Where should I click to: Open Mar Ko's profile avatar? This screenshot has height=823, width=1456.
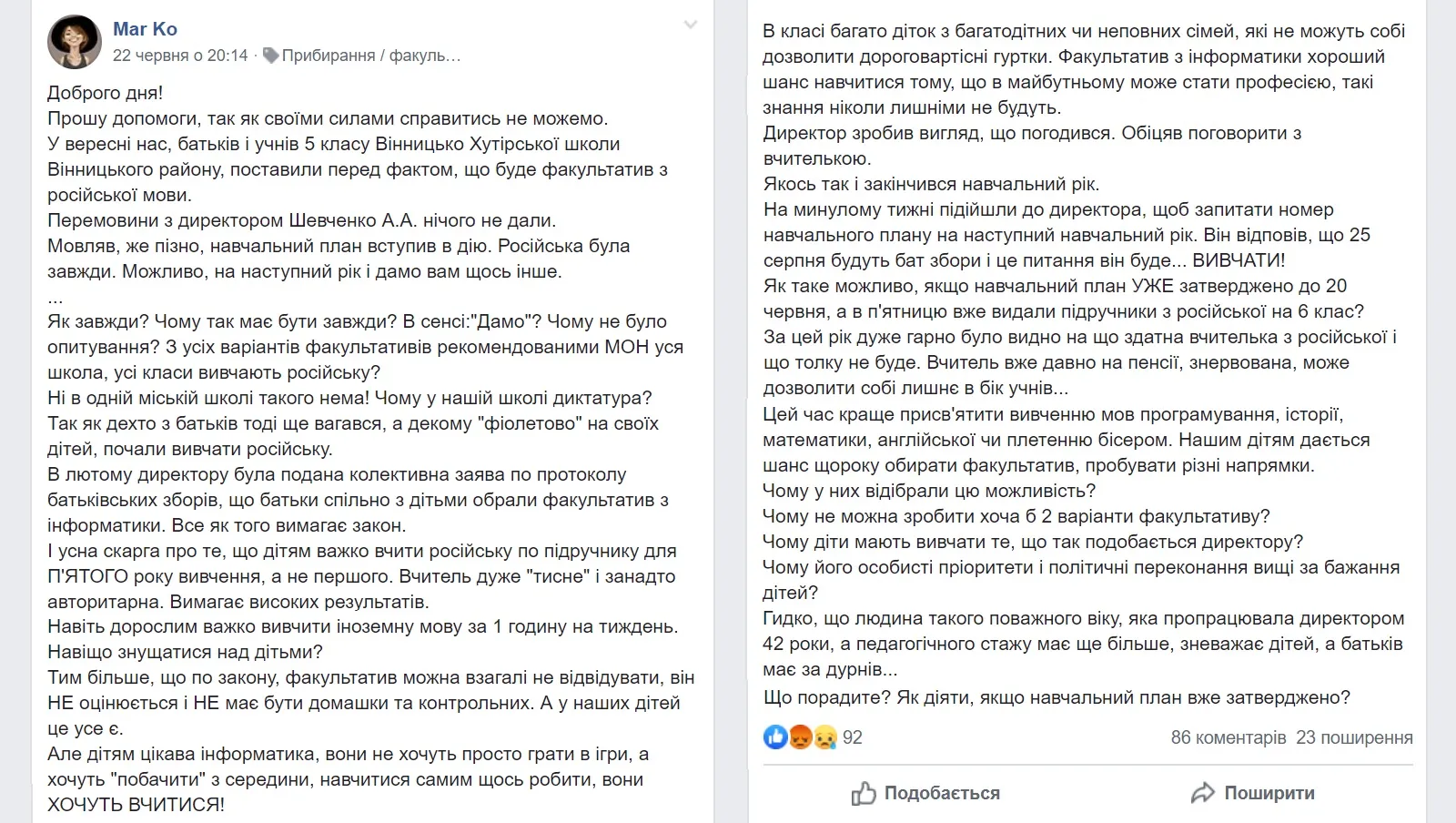(x=75, y=42)
